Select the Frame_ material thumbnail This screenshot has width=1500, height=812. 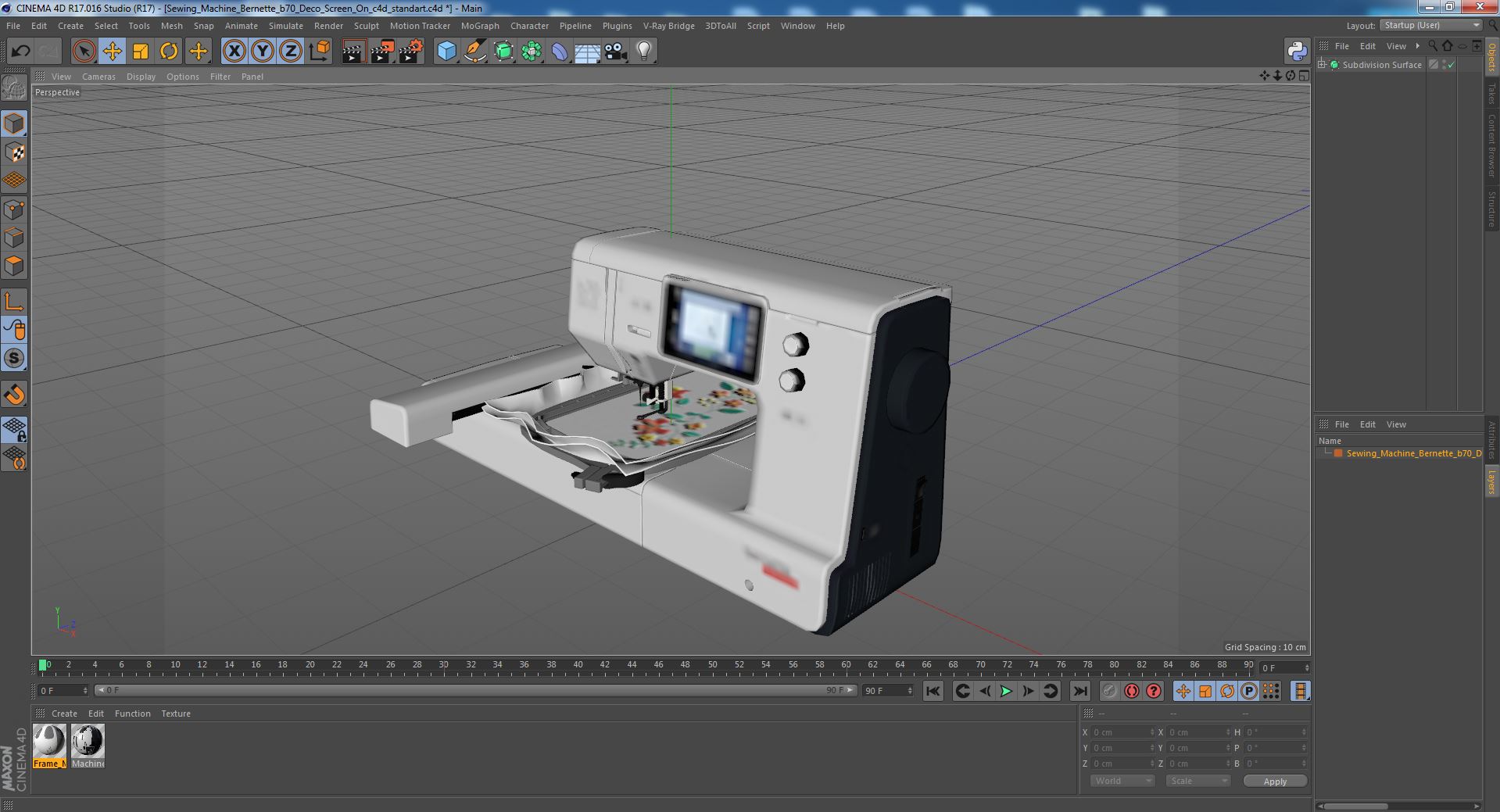[x=49, y=746]
